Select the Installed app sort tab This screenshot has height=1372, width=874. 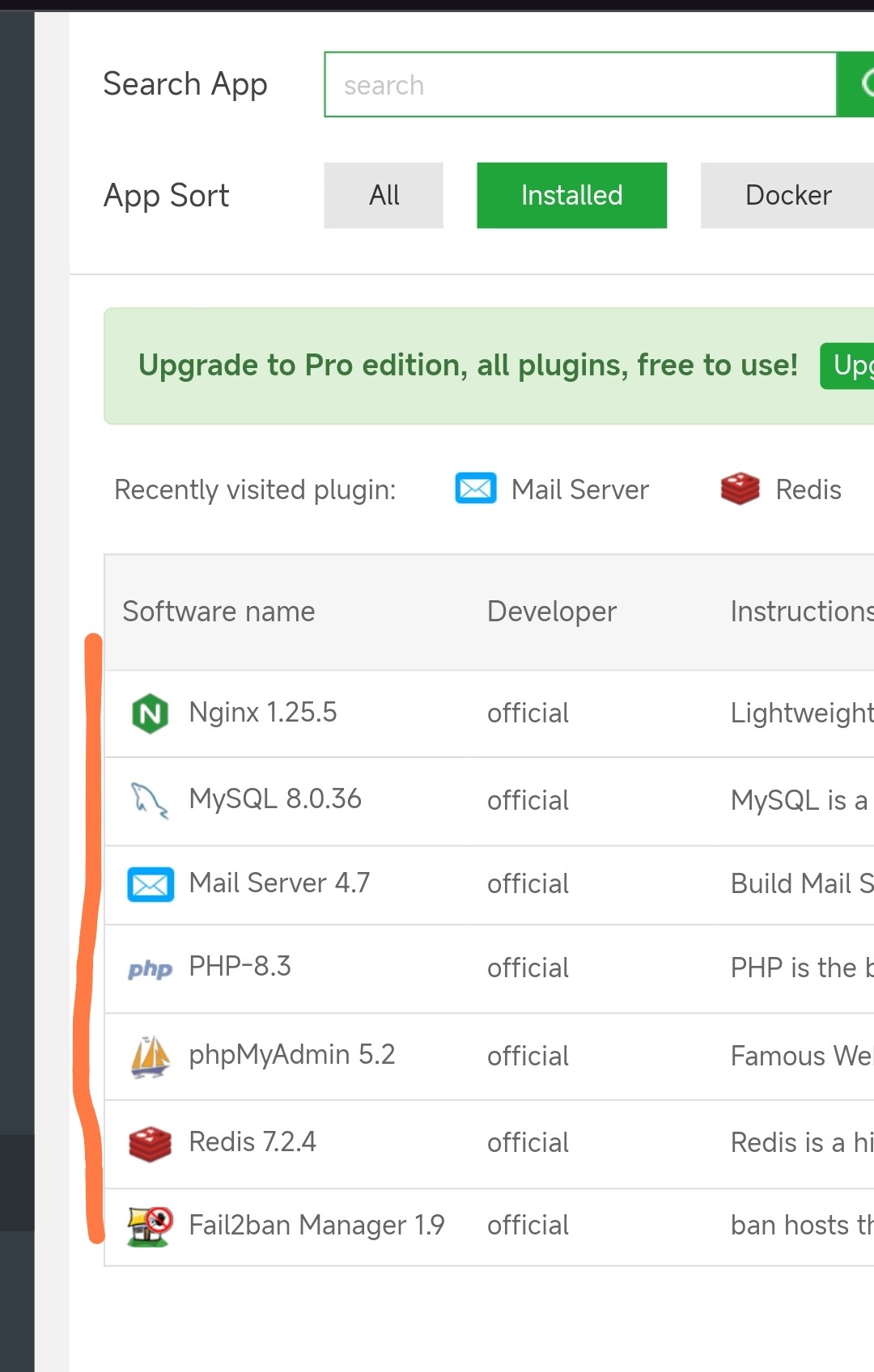571,195
